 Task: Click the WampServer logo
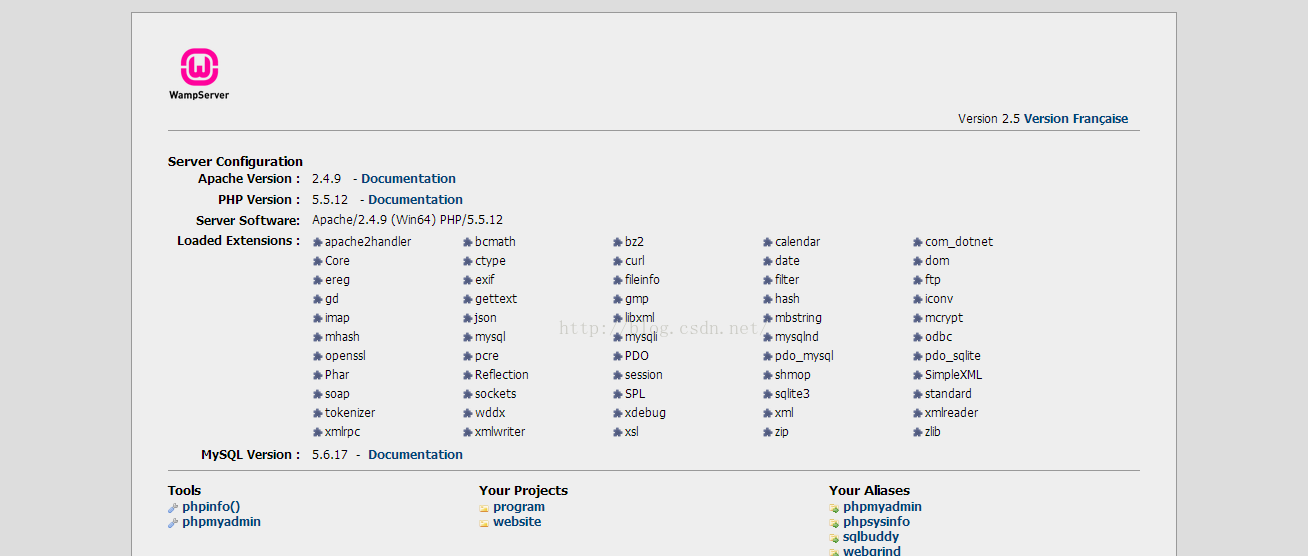tap(199, 74)
